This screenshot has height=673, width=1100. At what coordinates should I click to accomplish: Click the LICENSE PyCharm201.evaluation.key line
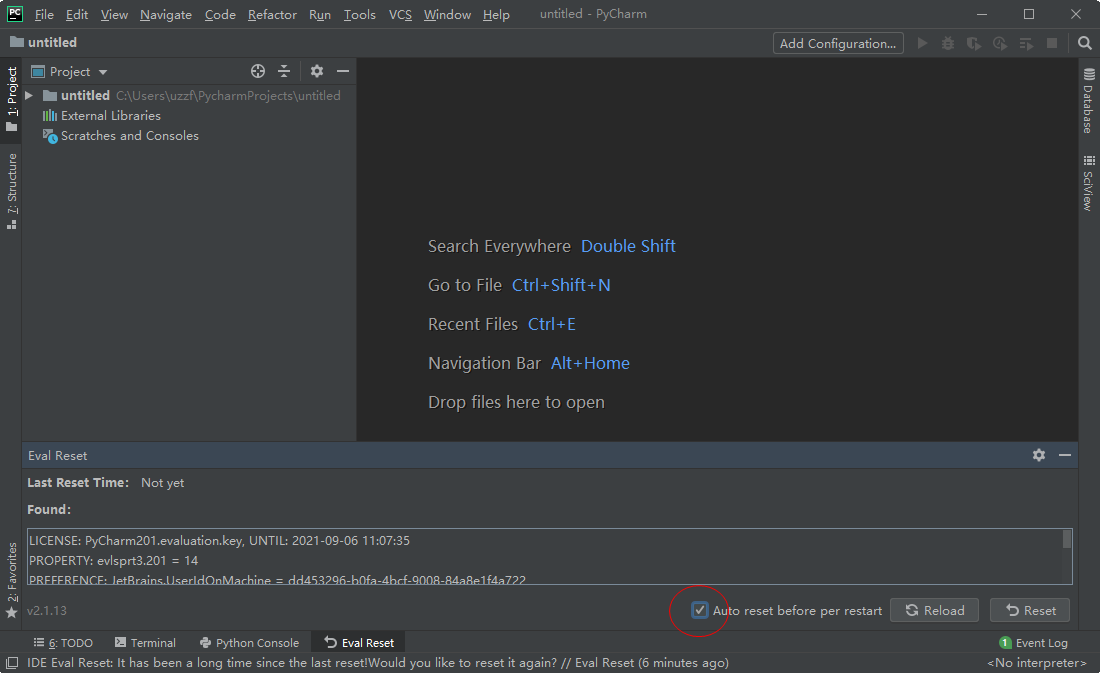pyautogui.click(x=219, y=540)
